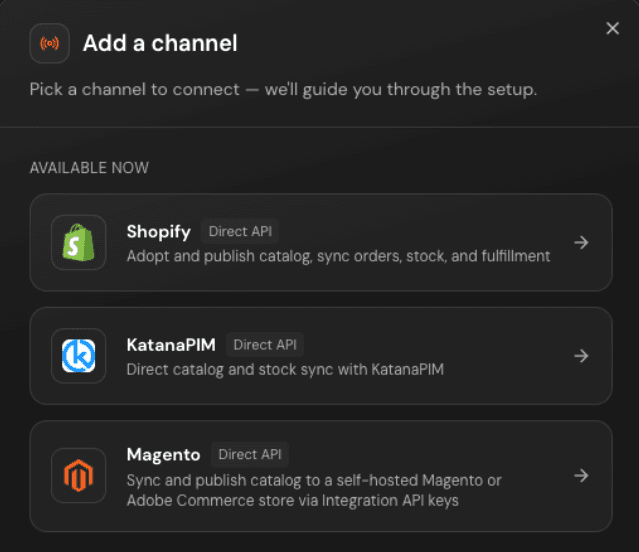Click Direct API badge next to Magento
The height and width of the screenshot is (552, 639).
(250, 454)
